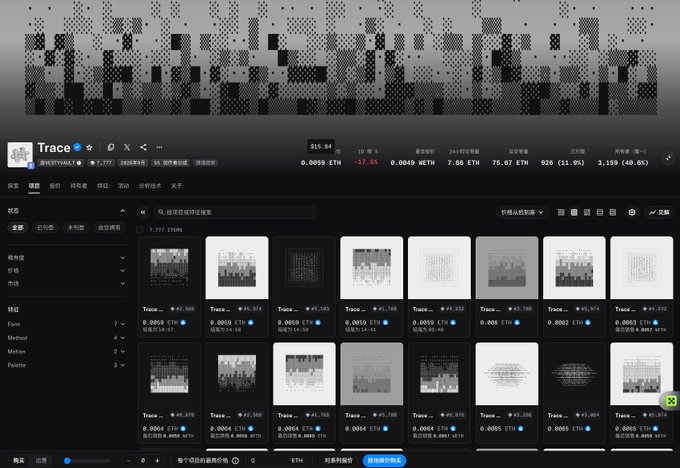Click the max price ETH input field

(276, 461)
